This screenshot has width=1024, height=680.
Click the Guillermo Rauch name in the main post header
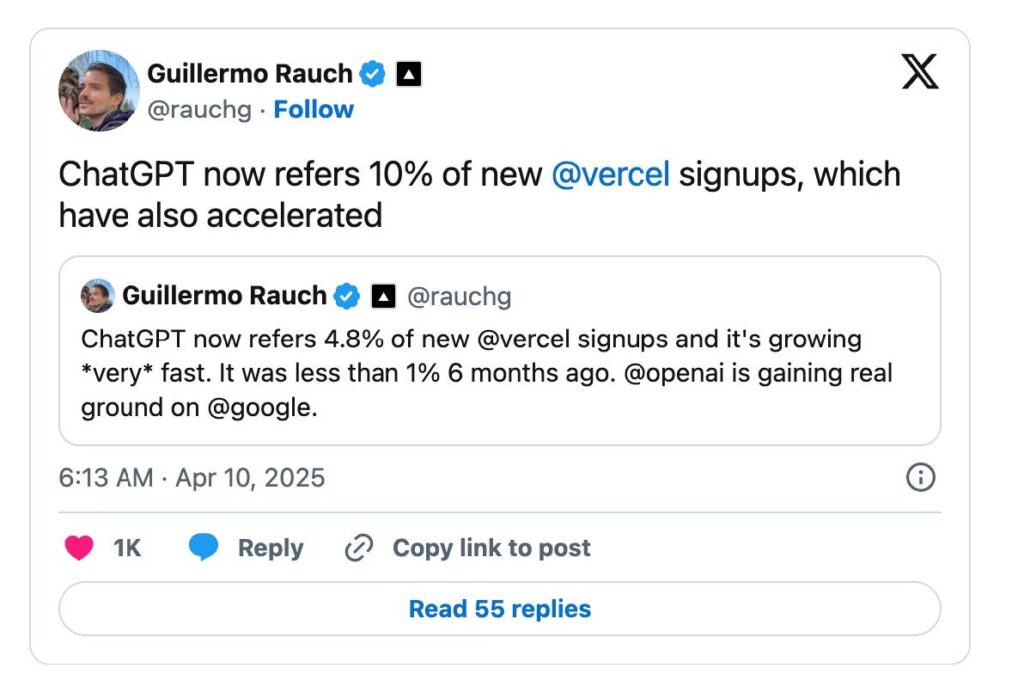point(249,74)
